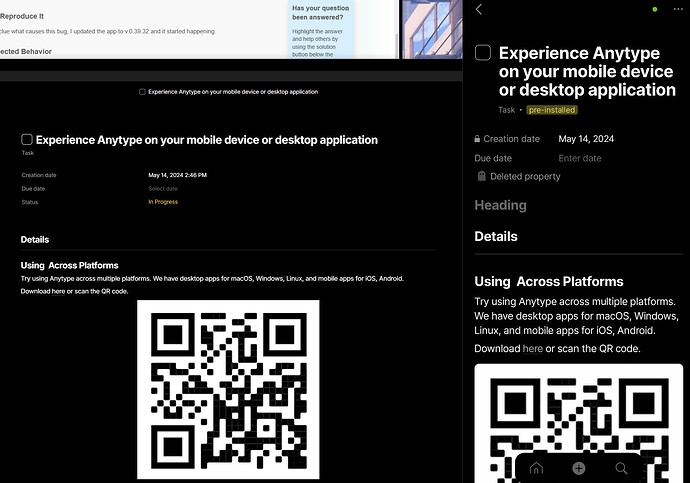Click the desktop header page title text

(x=233, y=92)
